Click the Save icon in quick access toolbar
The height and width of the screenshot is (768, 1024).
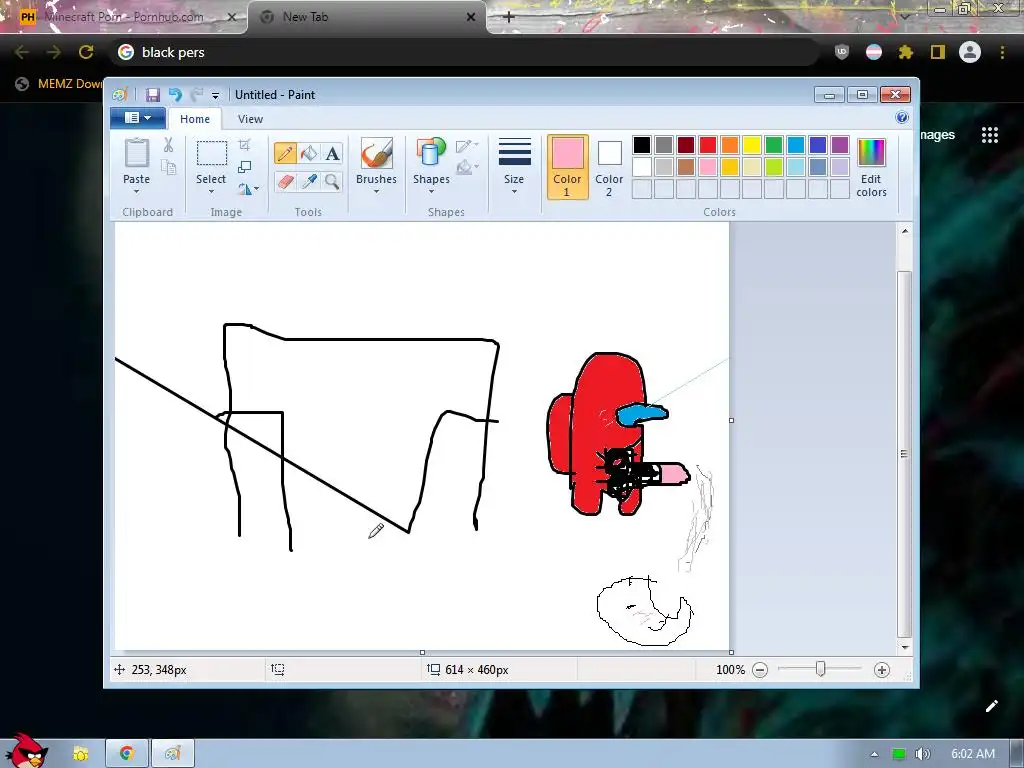click(152, 95)
